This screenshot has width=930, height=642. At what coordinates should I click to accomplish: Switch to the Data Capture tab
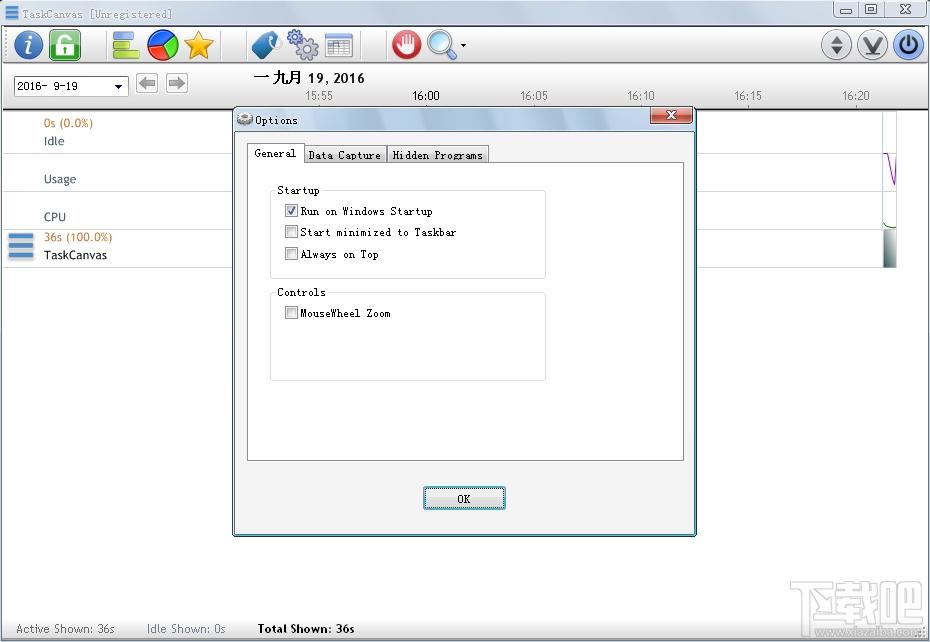tap(345, 155)
